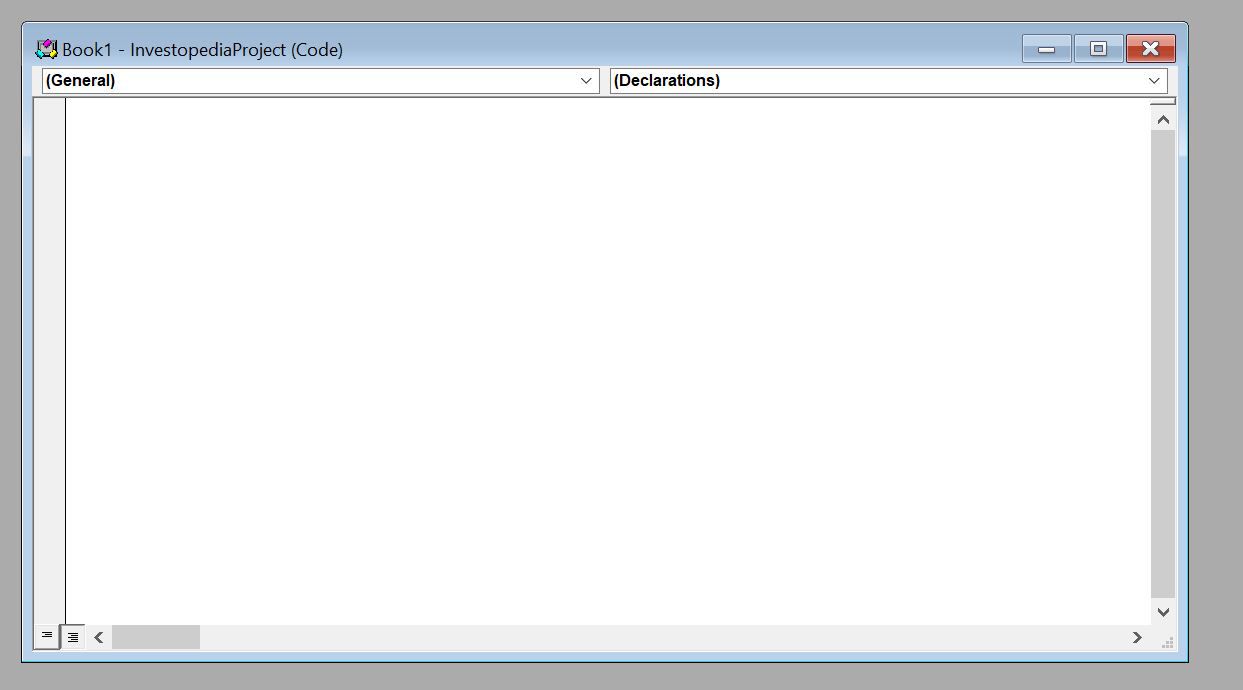Click the horizontal scrollbar left arrow
This screenshot has width=1243, height=690.
pyautogui.click(x=98, y=637)
